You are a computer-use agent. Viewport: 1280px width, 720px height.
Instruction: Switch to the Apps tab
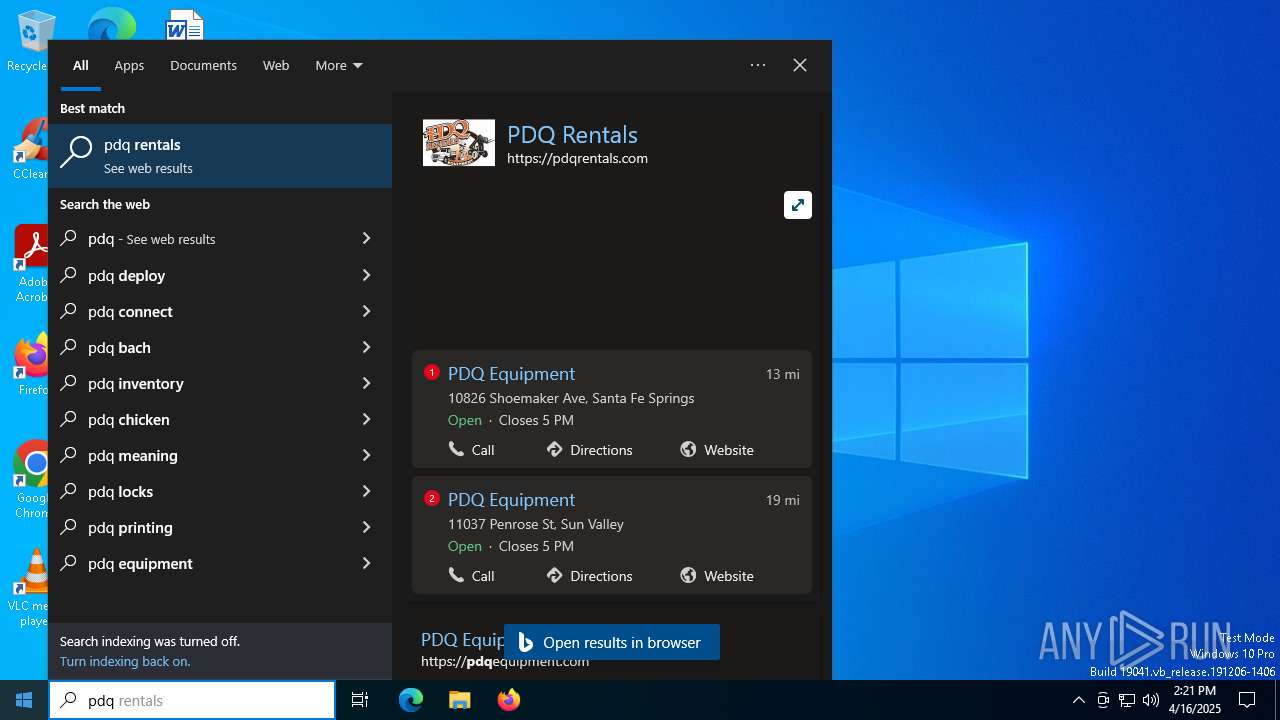(129, 65)
